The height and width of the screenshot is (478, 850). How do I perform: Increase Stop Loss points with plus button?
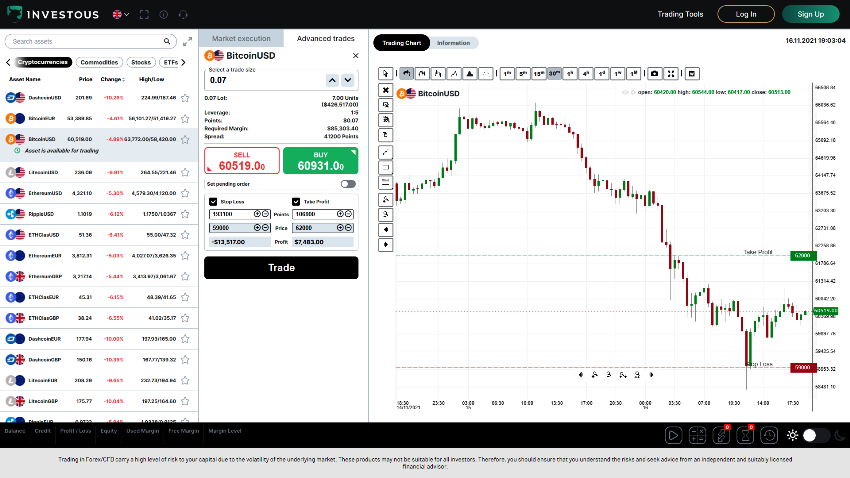tap(257, 214)
